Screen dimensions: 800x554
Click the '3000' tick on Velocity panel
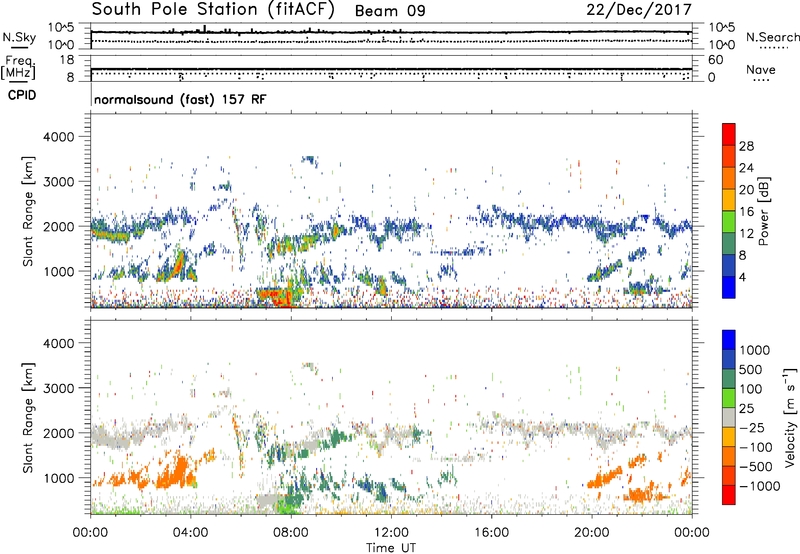coord(58,388)
